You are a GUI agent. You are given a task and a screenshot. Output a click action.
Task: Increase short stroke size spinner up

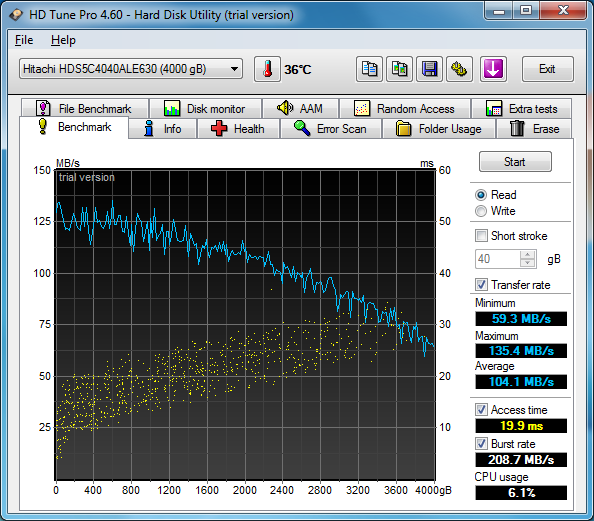click(x=527, y=255)
